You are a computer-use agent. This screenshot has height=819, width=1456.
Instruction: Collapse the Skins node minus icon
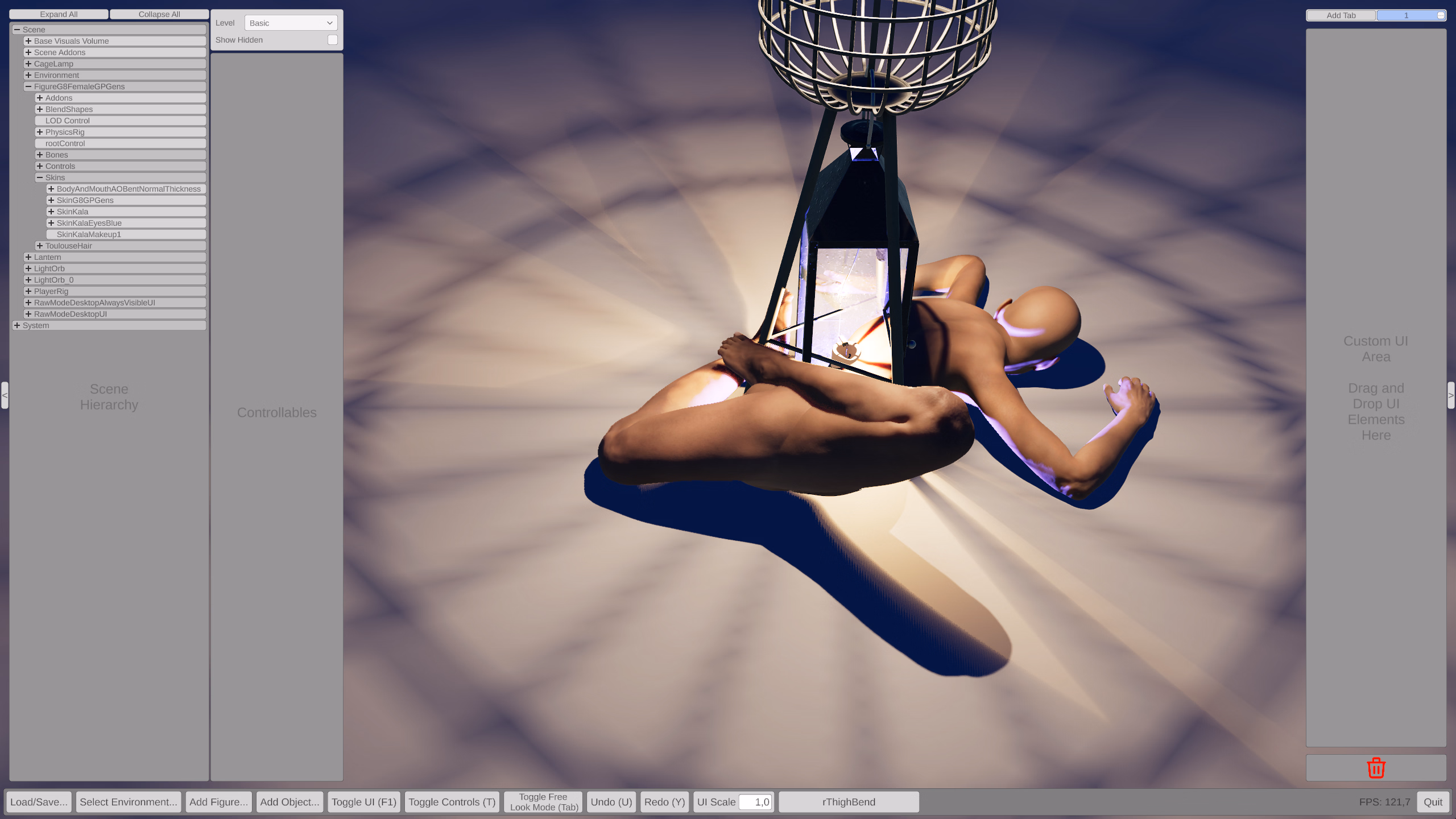click(40, 177)
